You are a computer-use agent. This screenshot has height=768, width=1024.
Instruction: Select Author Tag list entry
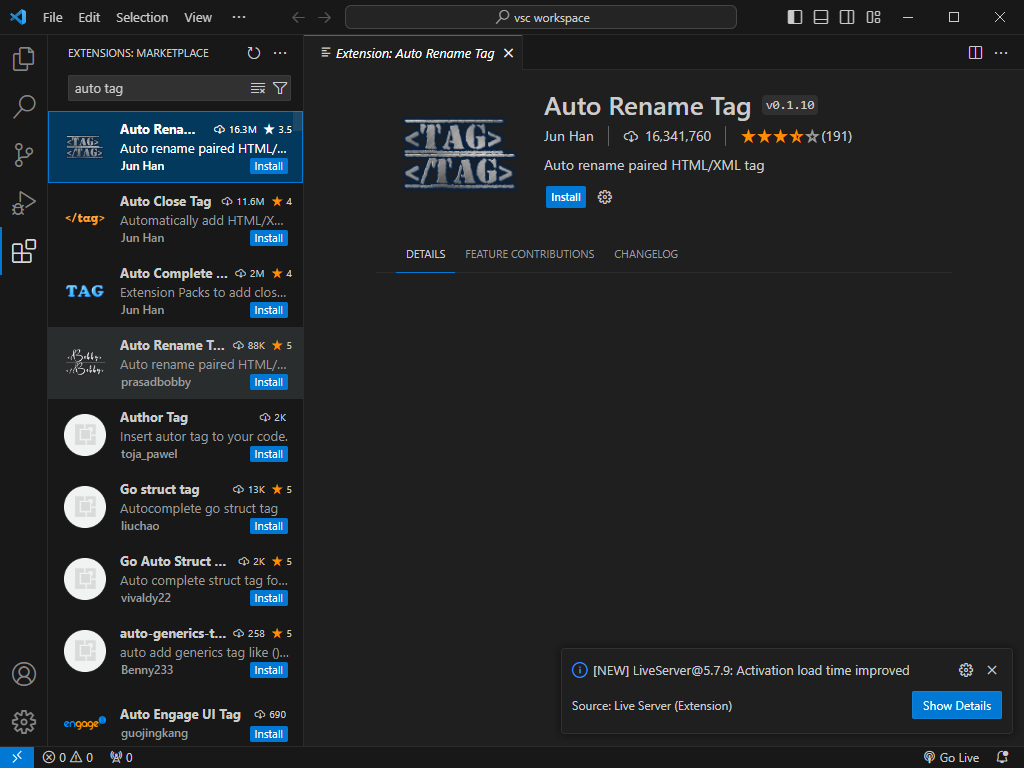(175, 435)
